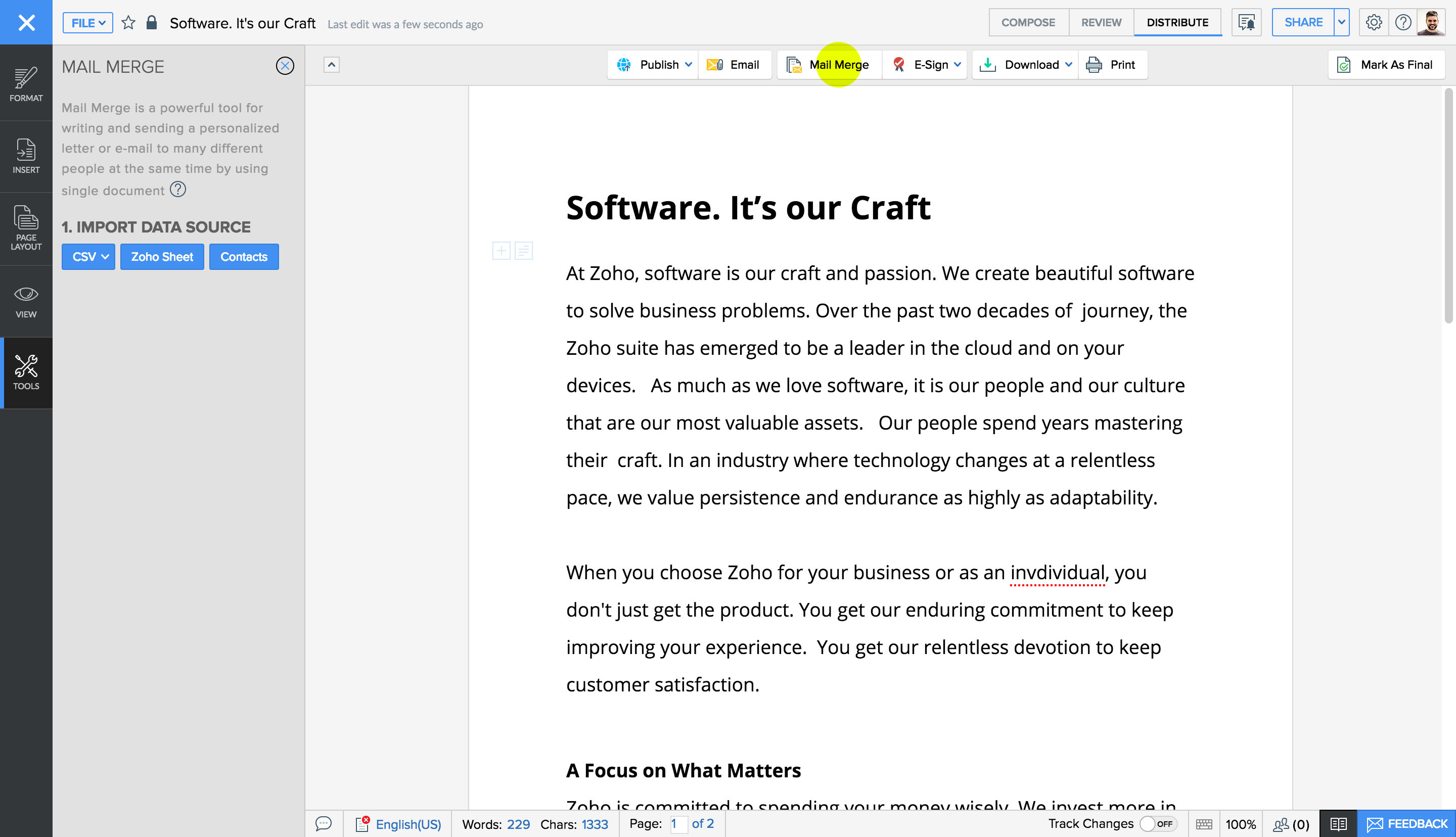
Task: Toggle Track Changes switch on
Action: (x=1157, y=824)
